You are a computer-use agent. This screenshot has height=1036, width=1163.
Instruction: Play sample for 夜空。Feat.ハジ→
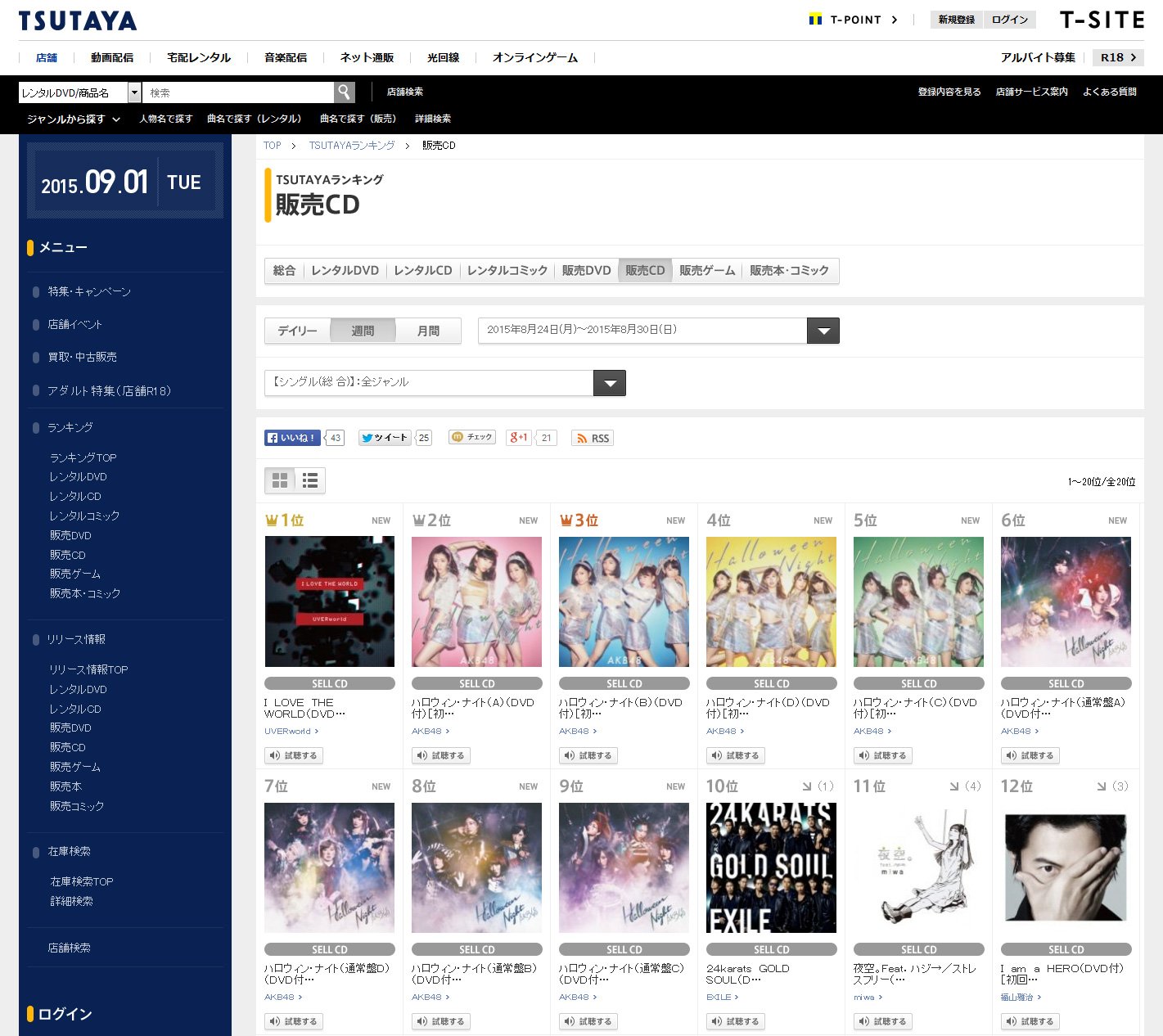(883, 1021)
